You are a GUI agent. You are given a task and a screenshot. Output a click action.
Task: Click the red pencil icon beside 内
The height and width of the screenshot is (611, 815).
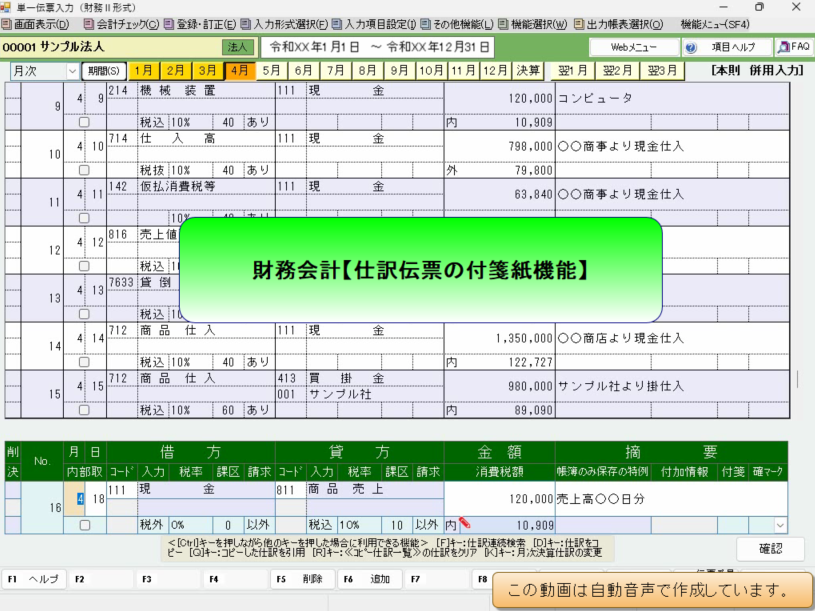coord(465,524)
